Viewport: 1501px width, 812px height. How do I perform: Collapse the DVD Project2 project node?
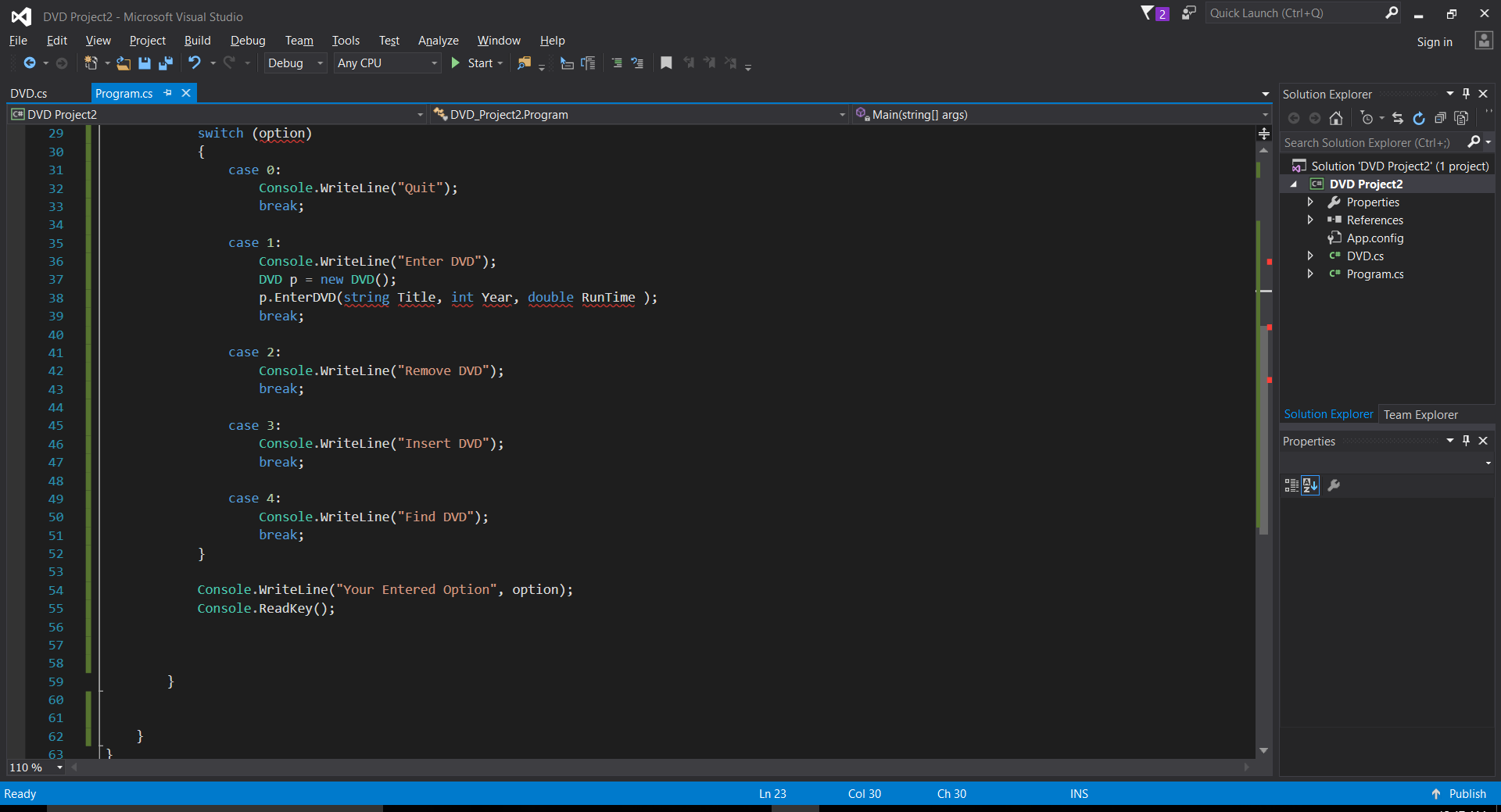1295,184
